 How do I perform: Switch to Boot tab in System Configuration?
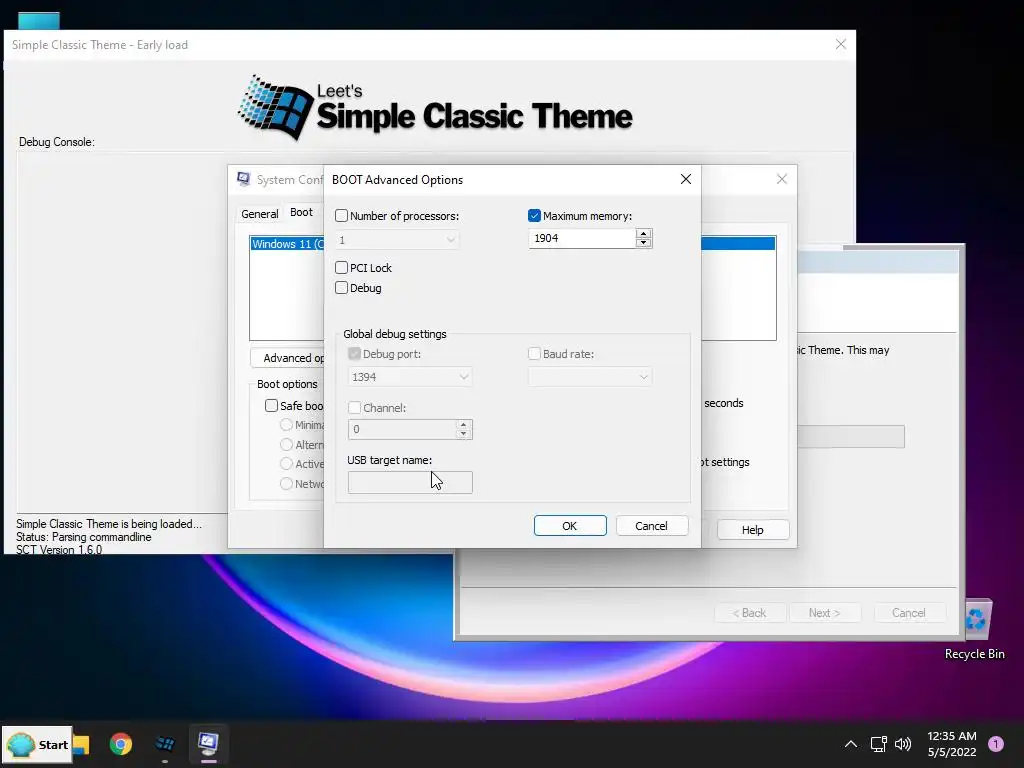[301, 212]
